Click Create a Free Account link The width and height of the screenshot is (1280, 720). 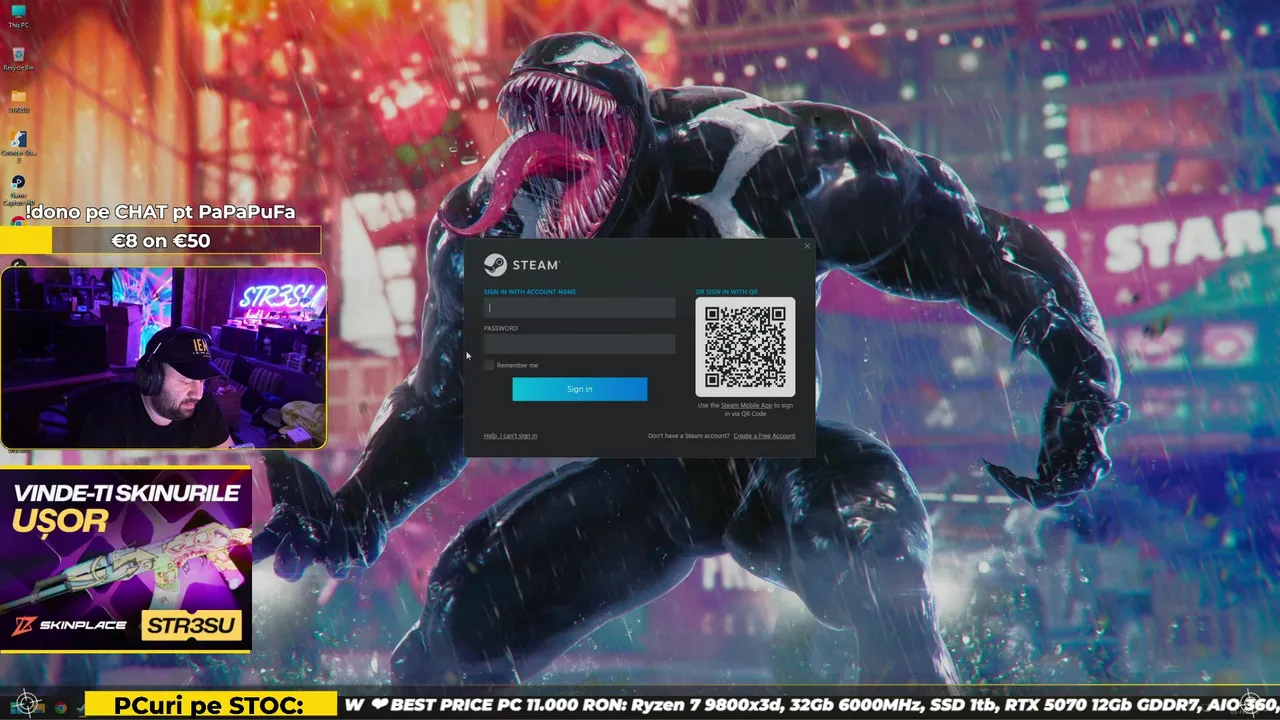point(764,436)
